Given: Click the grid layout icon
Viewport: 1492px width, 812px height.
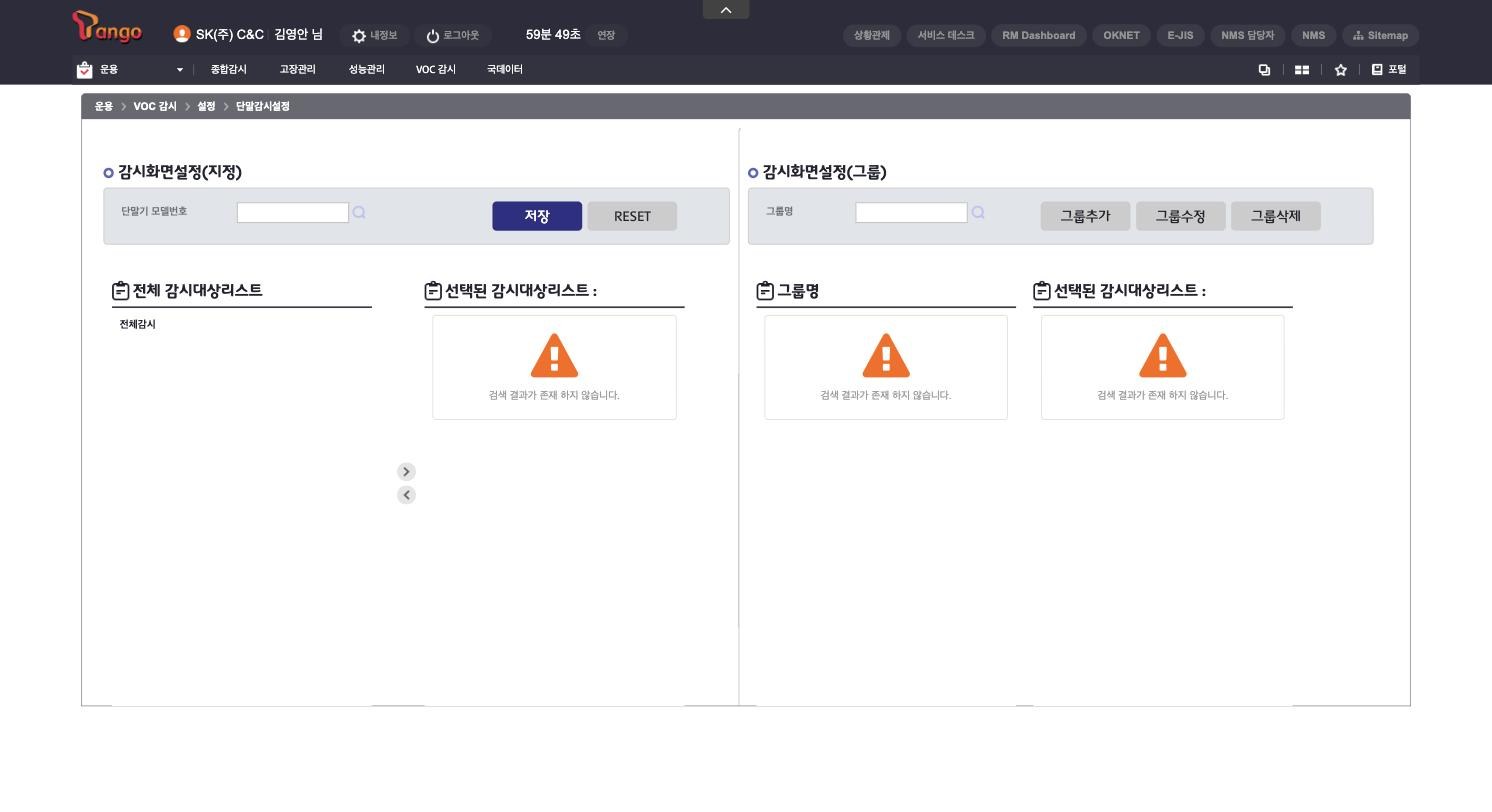Looking at the screenshot, I should pyautogui.click(x=1302, y=70).
